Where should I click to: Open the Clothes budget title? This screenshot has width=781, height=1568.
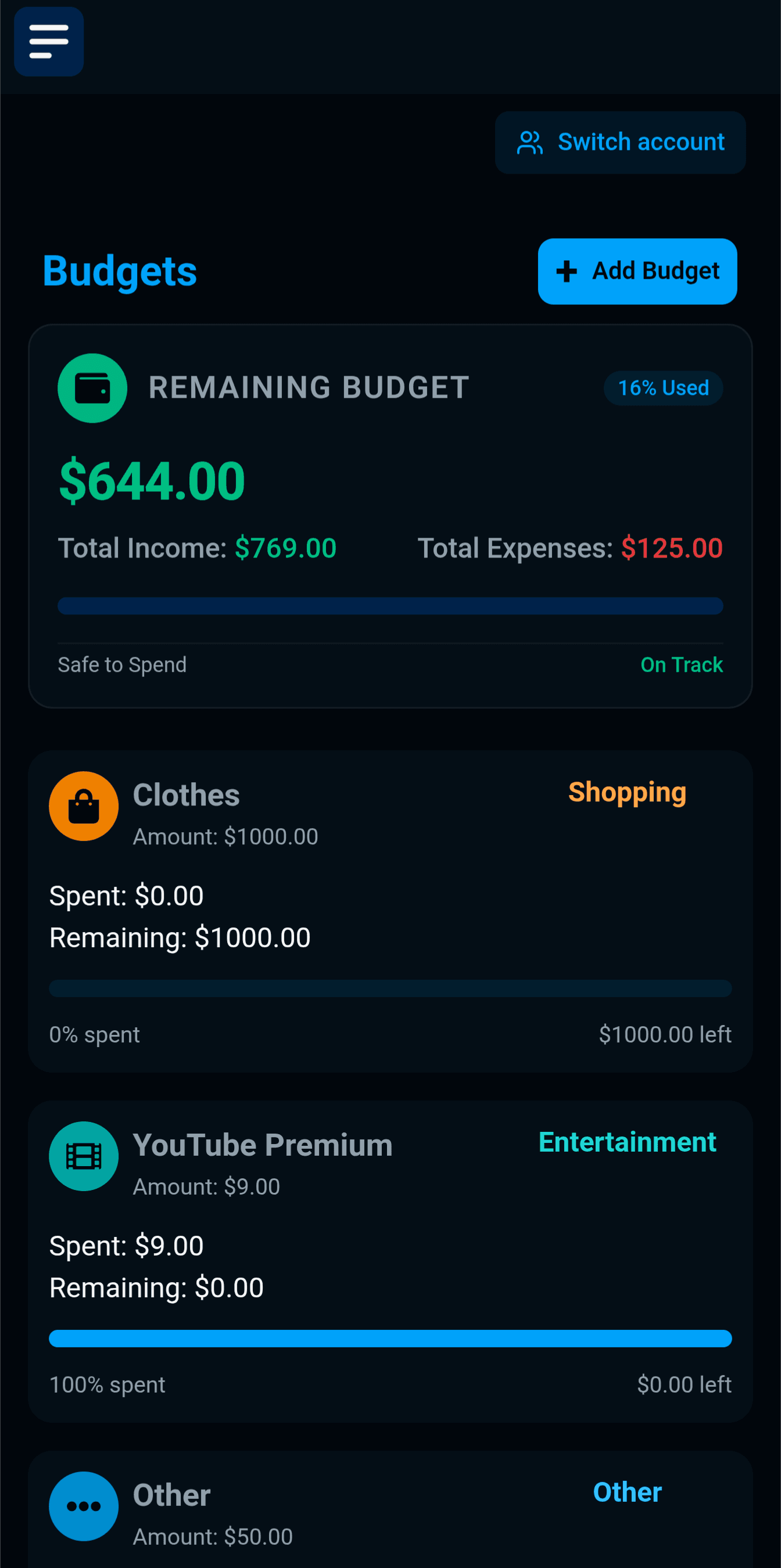(187, 795)
